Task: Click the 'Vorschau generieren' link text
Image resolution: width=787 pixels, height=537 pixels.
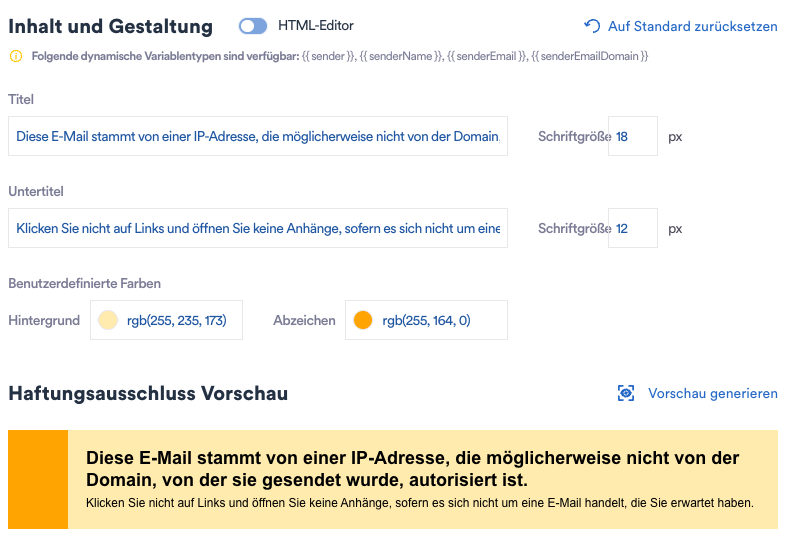Action: [712, 393]
